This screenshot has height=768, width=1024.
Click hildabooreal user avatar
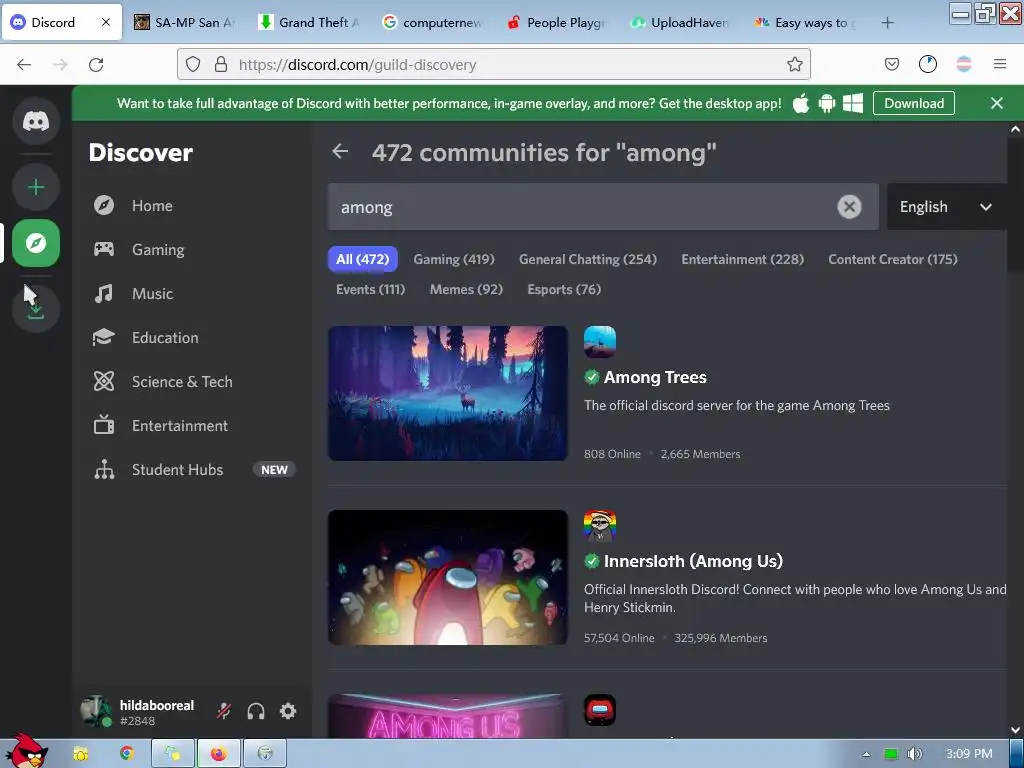[95, 711]
